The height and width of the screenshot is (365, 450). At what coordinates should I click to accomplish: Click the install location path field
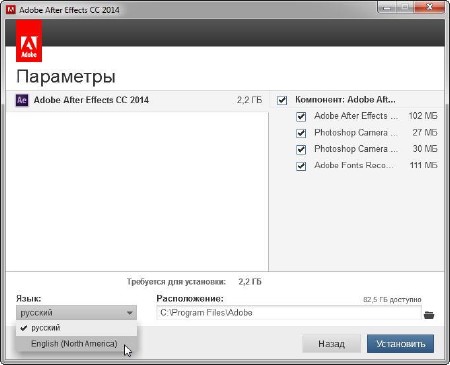(x=289, y=313)
